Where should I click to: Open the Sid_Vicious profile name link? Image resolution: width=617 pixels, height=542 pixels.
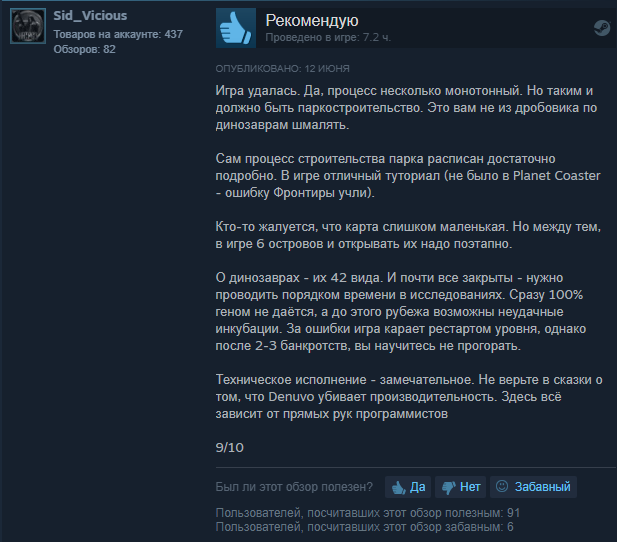pyautogui.click(x=90, y=16)
